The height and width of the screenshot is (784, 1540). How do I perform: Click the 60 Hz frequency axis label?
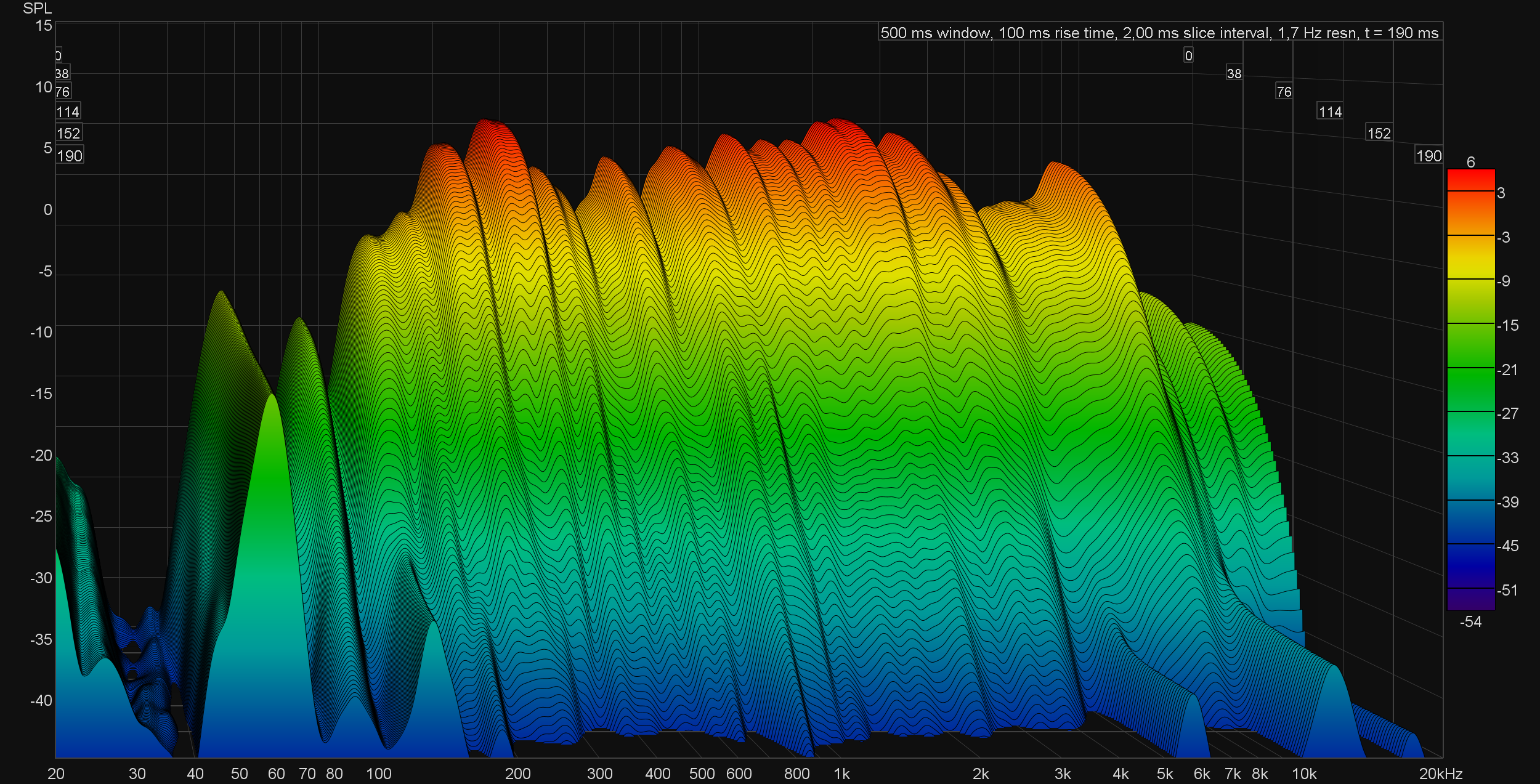tap(276, 774)
